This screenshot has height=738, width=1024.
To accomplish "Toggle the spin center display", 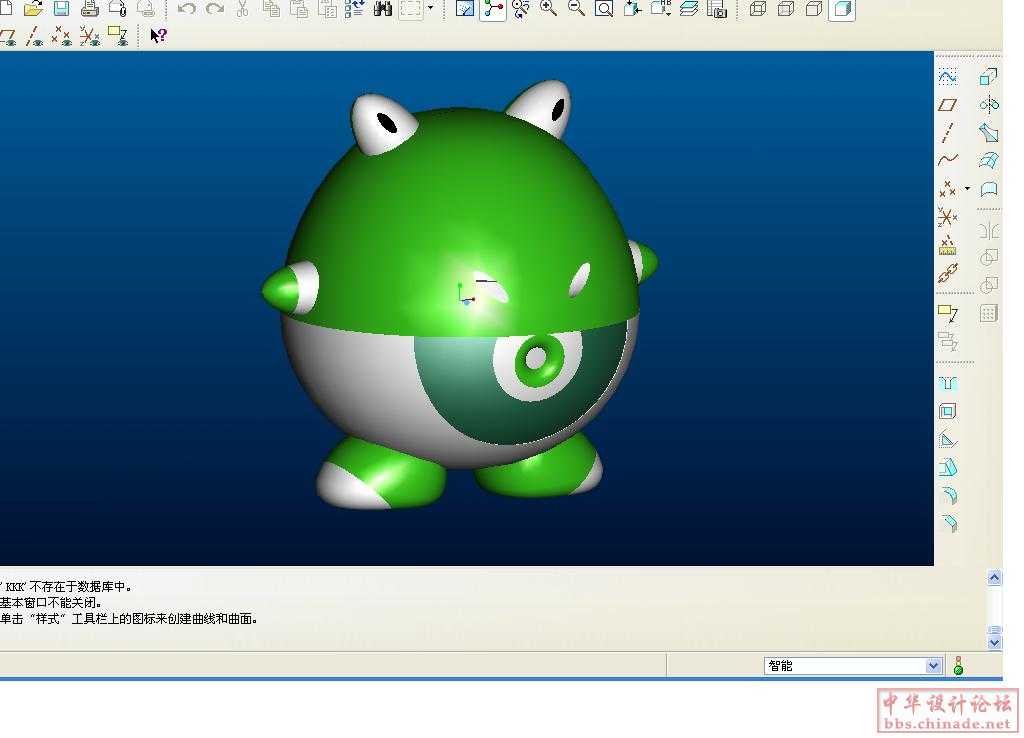I will pyautogui.click(x=493, y=9).
